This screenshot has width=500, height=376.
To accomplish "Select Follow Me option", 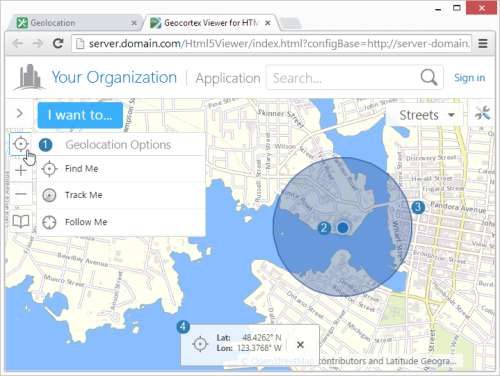I will coord(121,222).
